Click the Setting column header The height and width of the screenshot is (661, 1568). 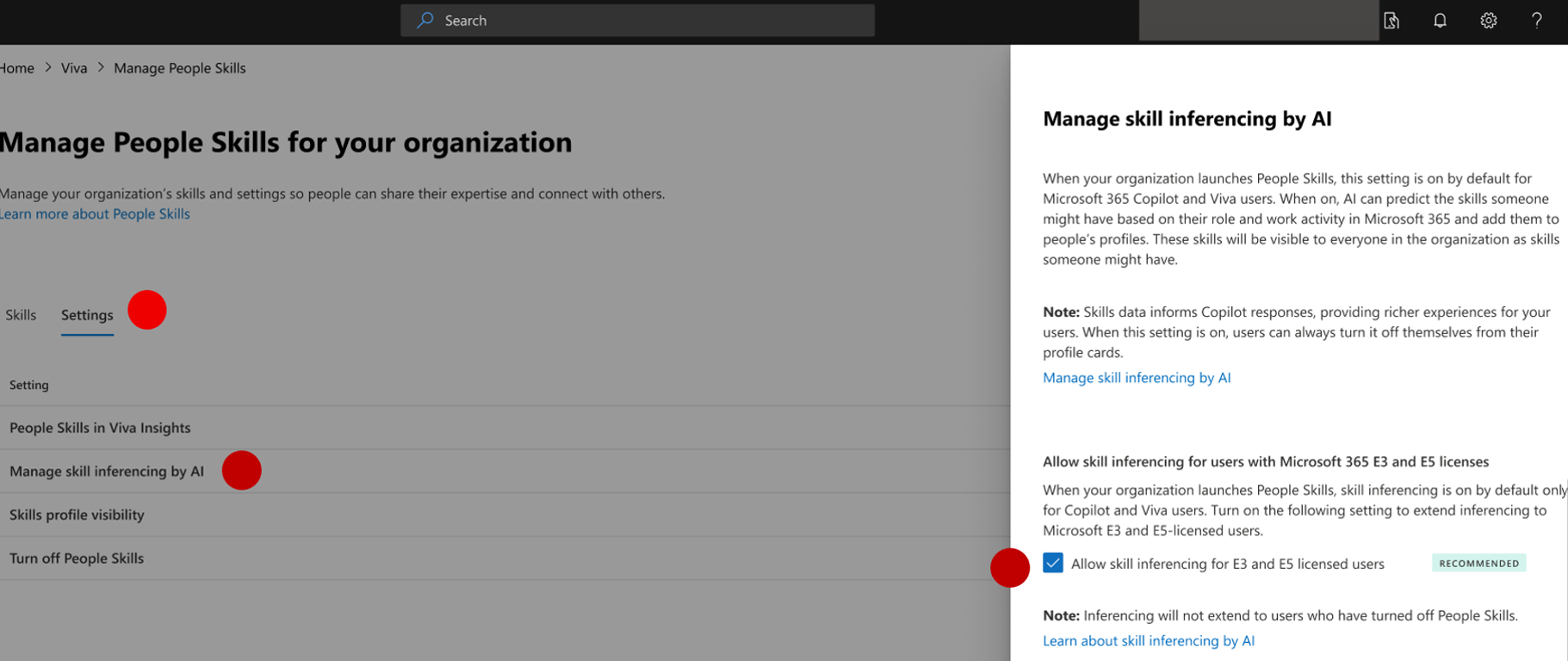pyautogui.click(x=29, y=385)
